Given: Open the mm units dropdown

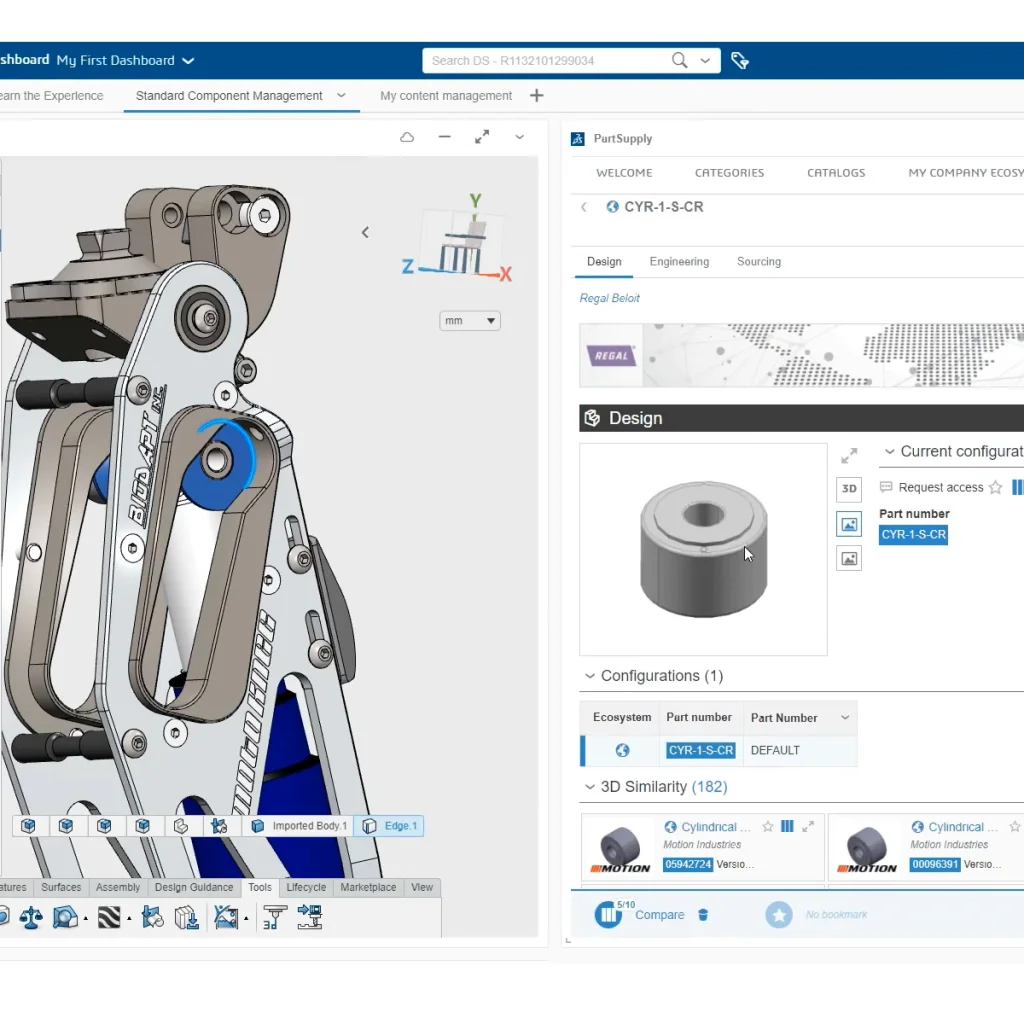Looking at the screenshot, I should click(469, 321).
